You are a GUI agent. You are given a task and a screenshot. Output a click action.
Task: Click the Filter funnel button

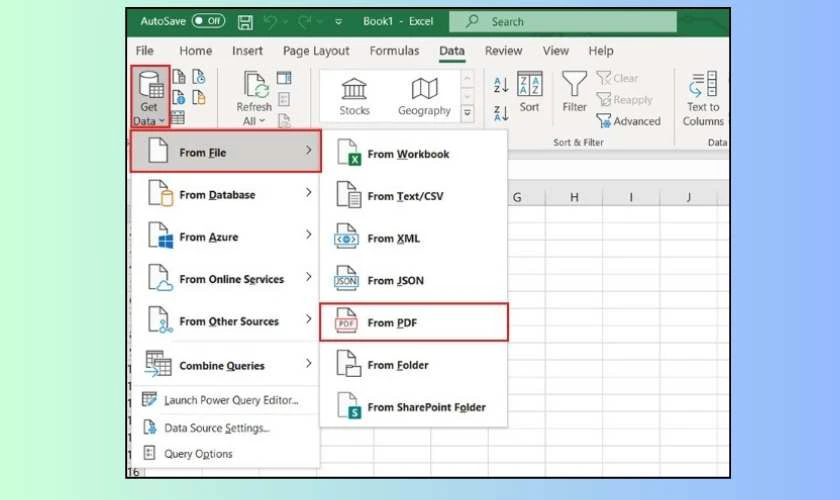574,92
